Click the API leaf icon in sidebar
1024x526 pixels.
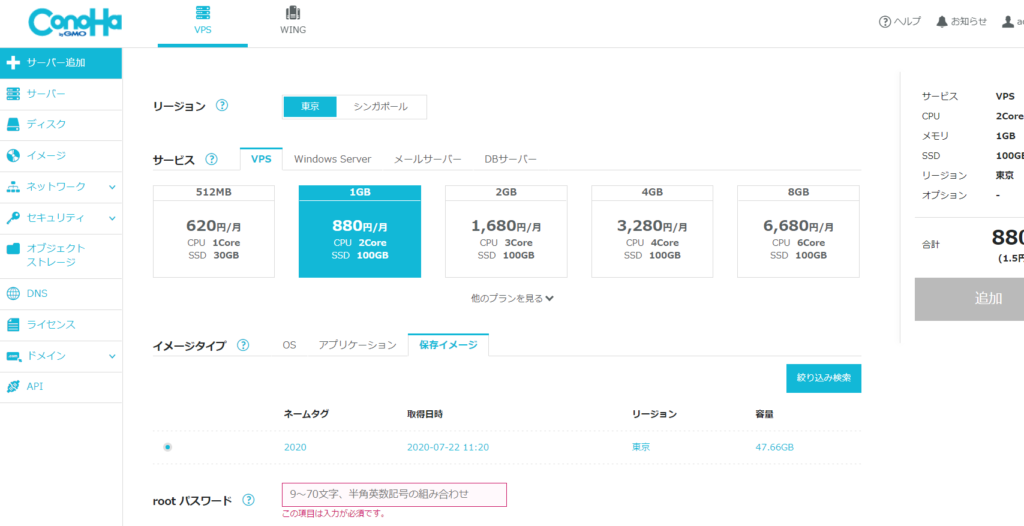(13, 387)
